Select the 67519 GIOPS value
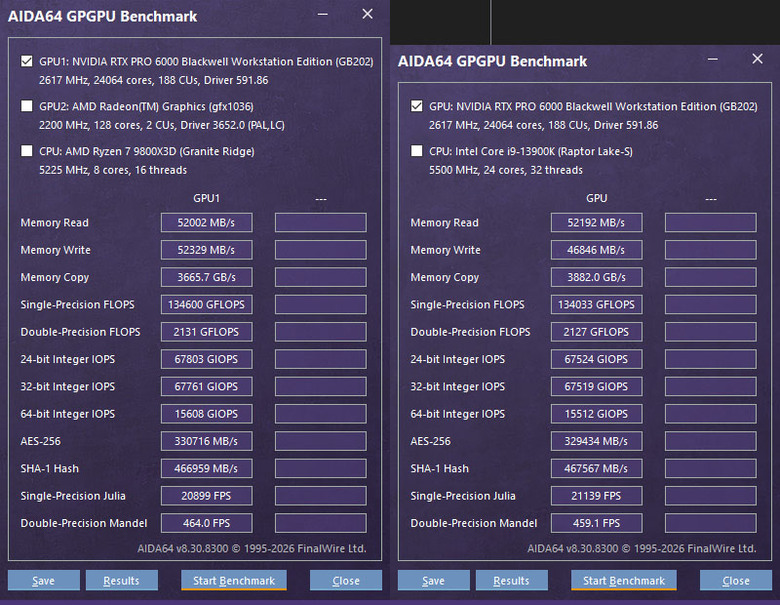The image size is (780, 605). 596,387
